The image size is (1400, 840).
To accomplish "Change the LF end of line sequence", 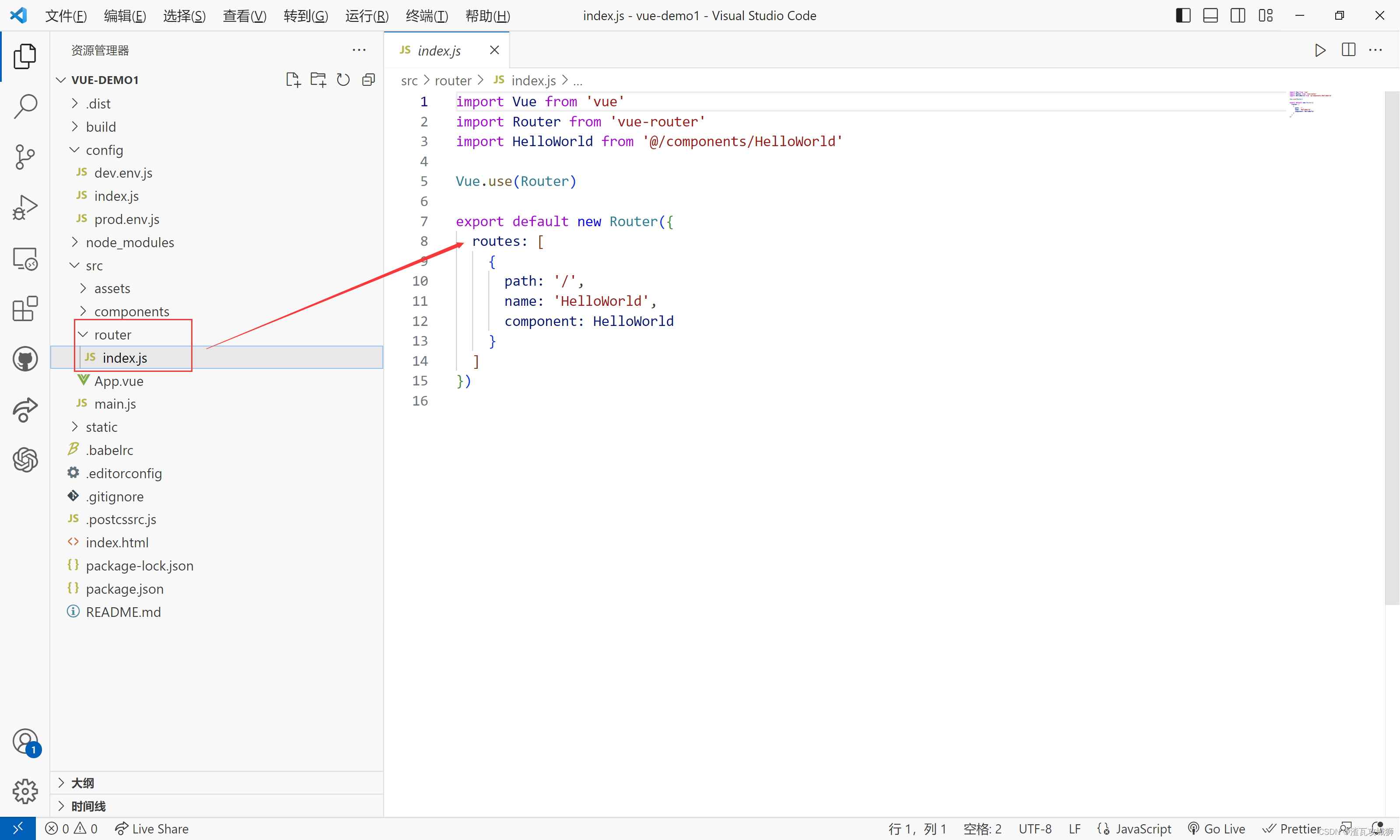I will (1074, 829).
